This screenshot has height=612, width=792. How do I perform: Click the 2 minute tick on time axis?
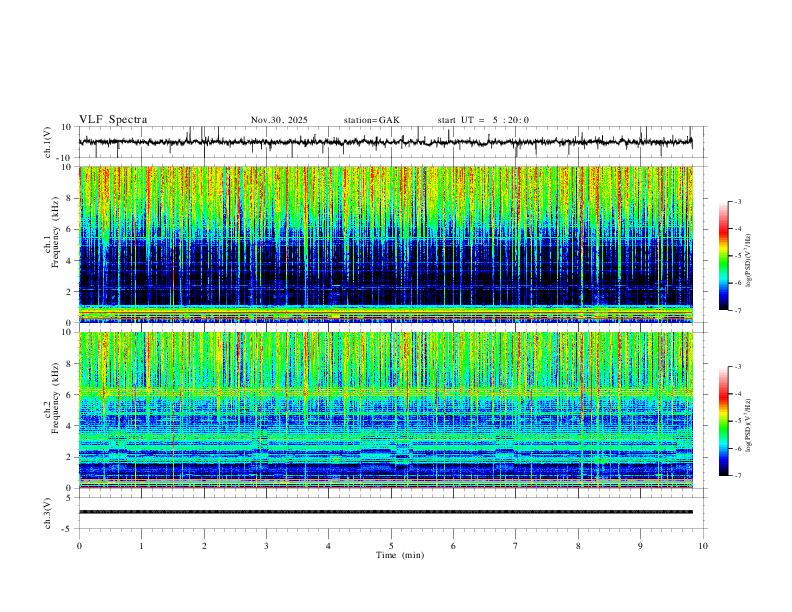(x=204, y=546)
